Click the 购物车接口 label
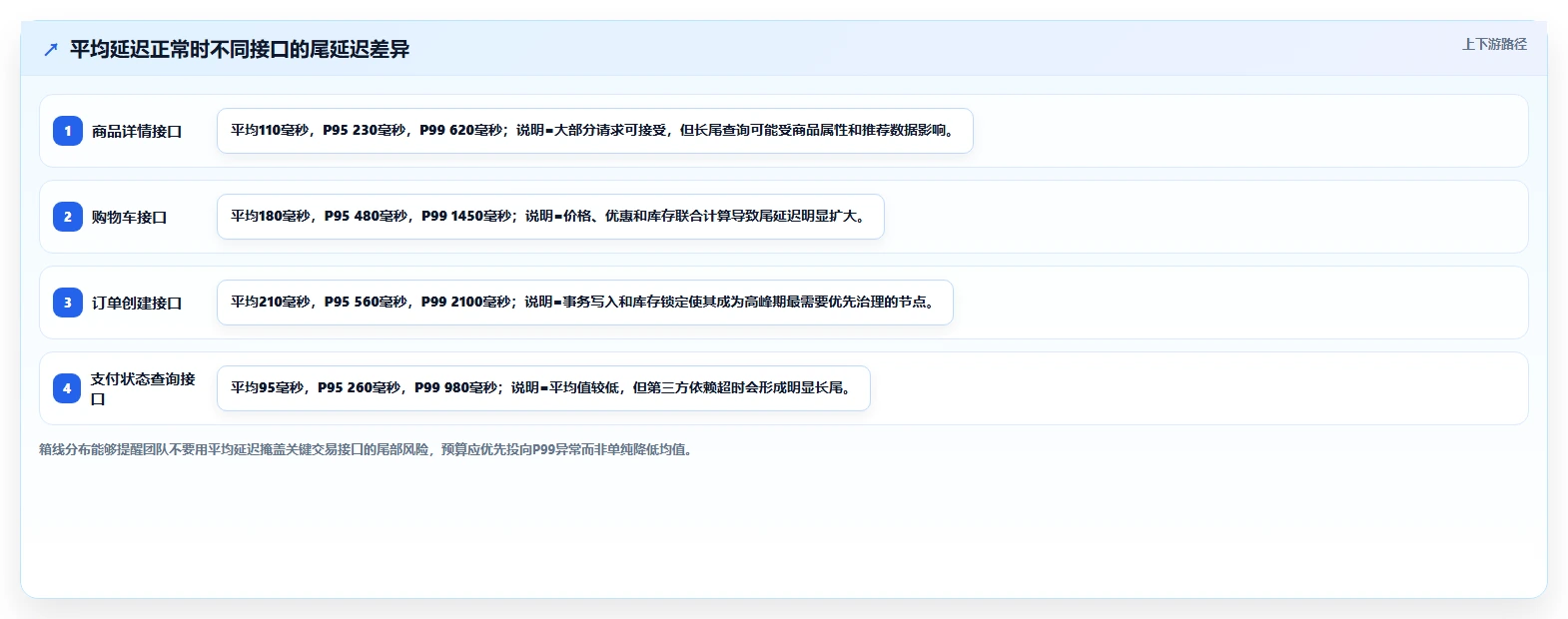This screenshot has width=1568, height=619. pos(129,218)
